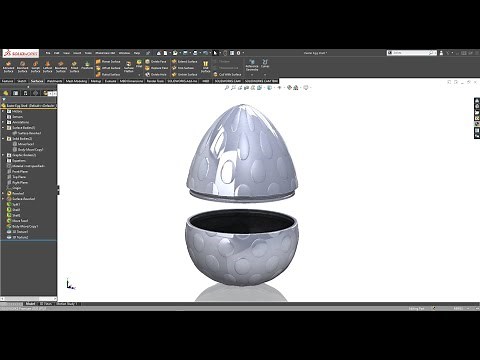This screenshot has height=360, width=480.
Task: Open the Help menu
Action: [137, 53]
